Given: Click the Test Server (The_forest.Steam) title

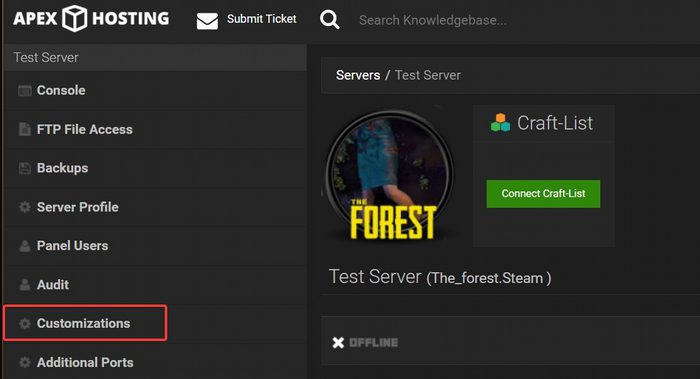Looking at the screenshot, I should [x=440, y=277].
